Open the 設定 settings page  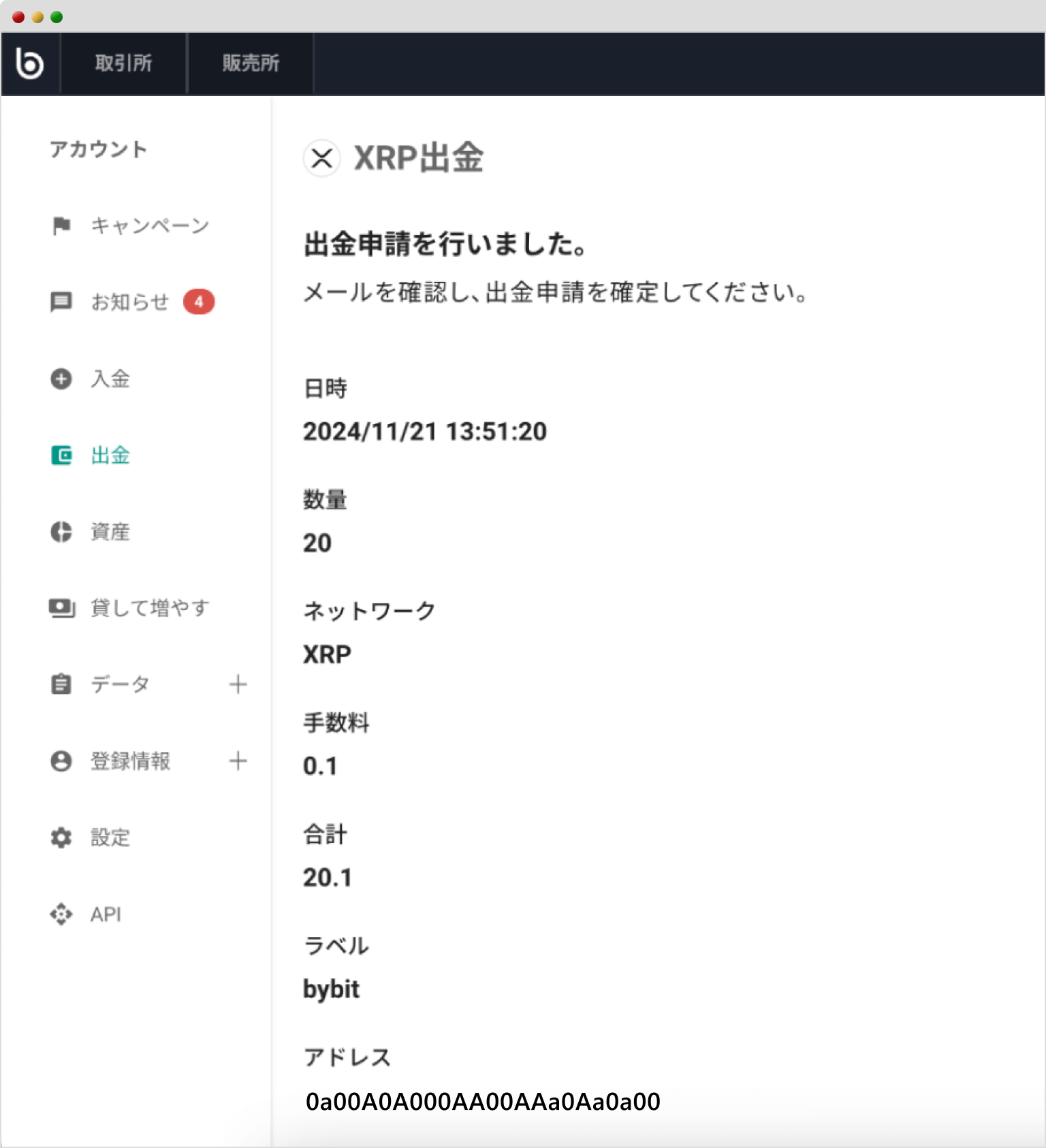(x=110, y=838)
